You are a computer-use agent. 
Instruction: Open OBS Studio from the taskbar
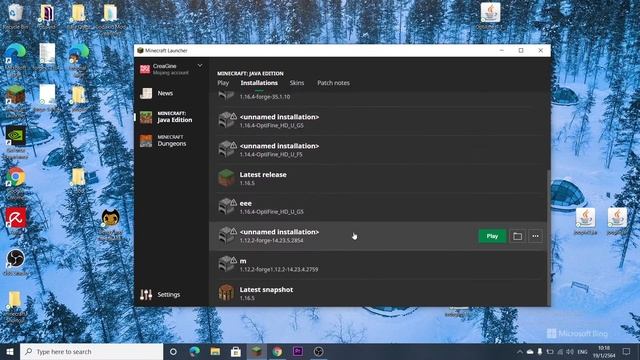pyautogui.click(x=318, y=351)
